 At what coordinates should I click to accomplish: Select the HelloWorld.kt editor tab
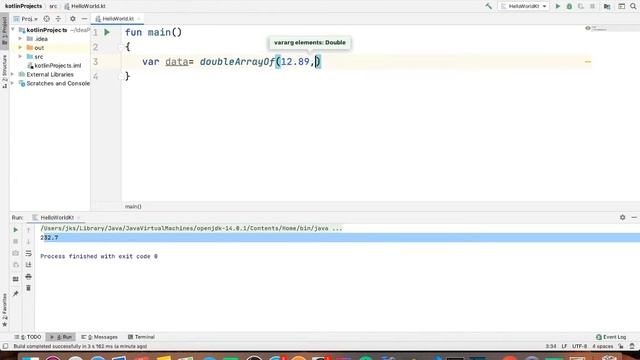117,19
